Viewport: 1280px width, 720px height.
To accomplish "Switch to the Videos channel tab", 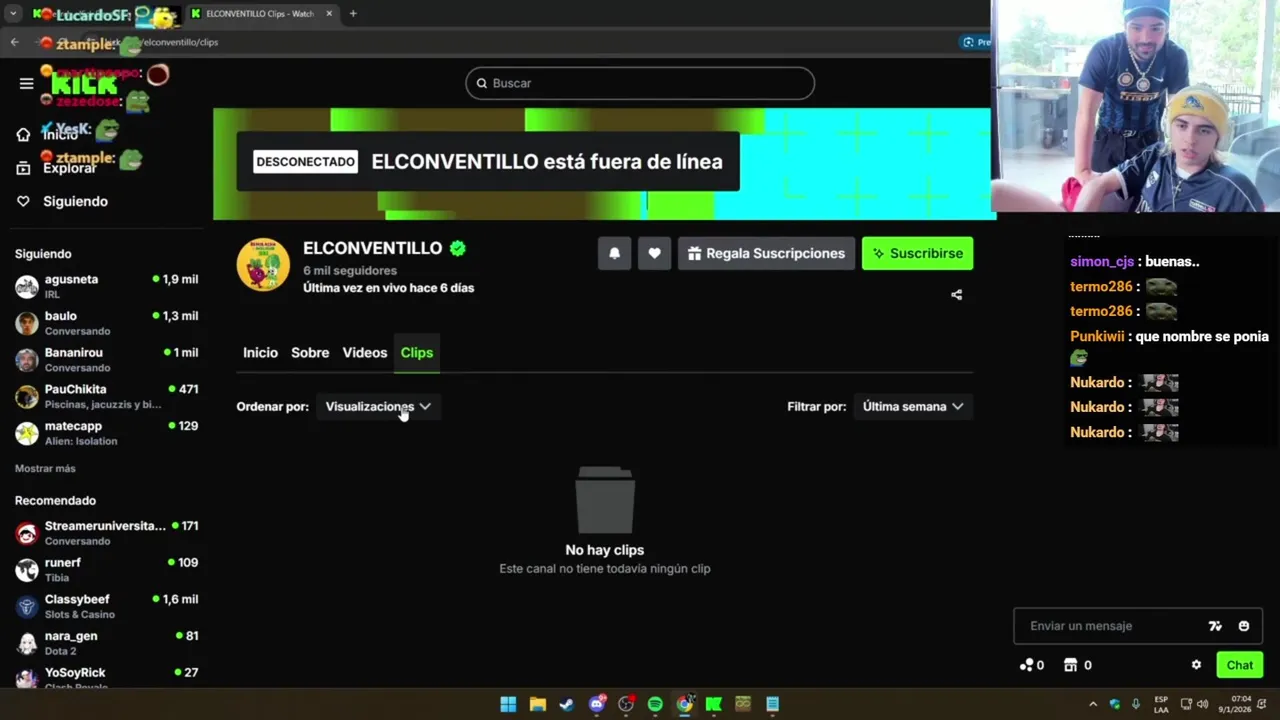I will [x=365, y=352].
